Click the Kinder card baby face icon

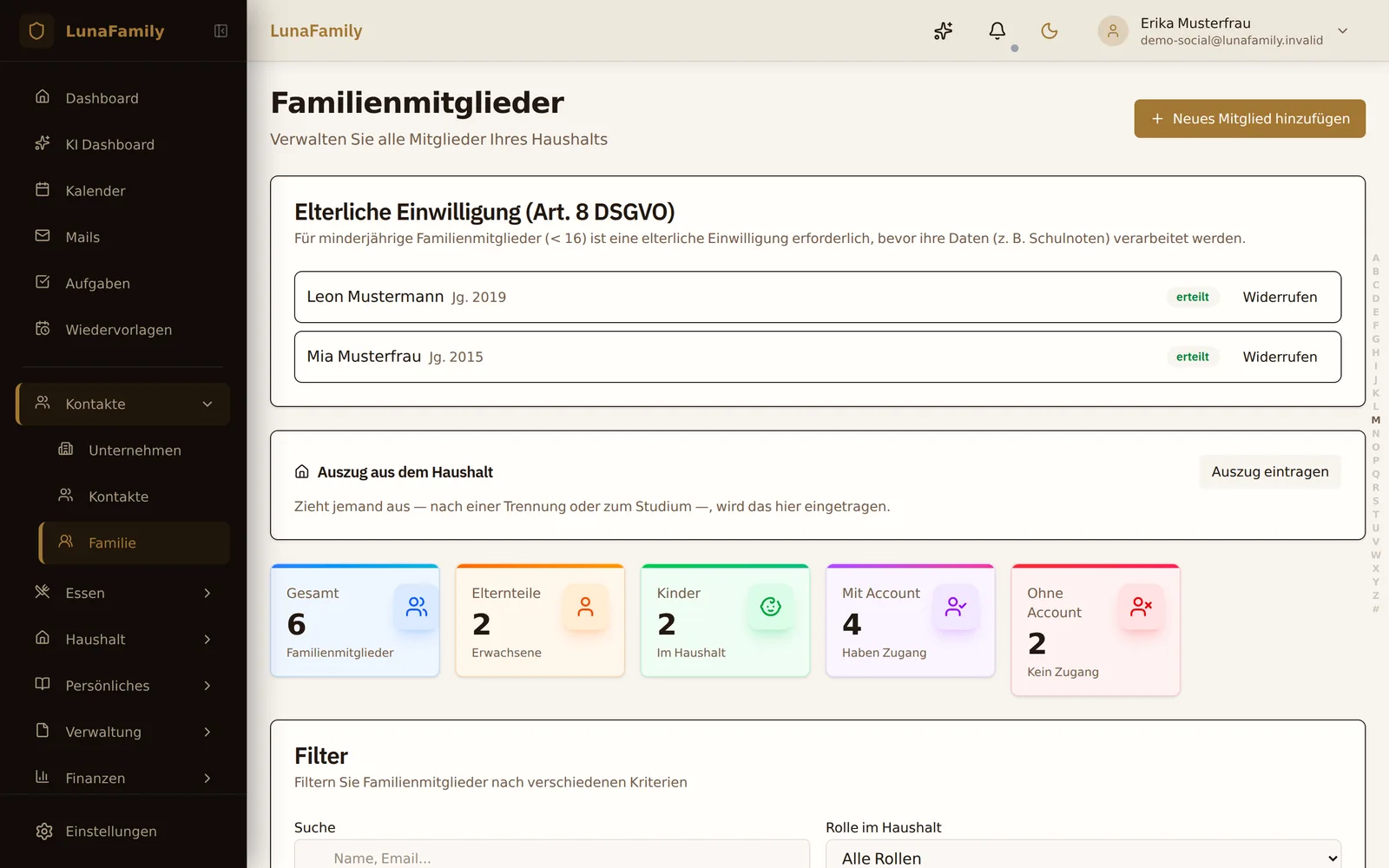(x=771, y=607)
